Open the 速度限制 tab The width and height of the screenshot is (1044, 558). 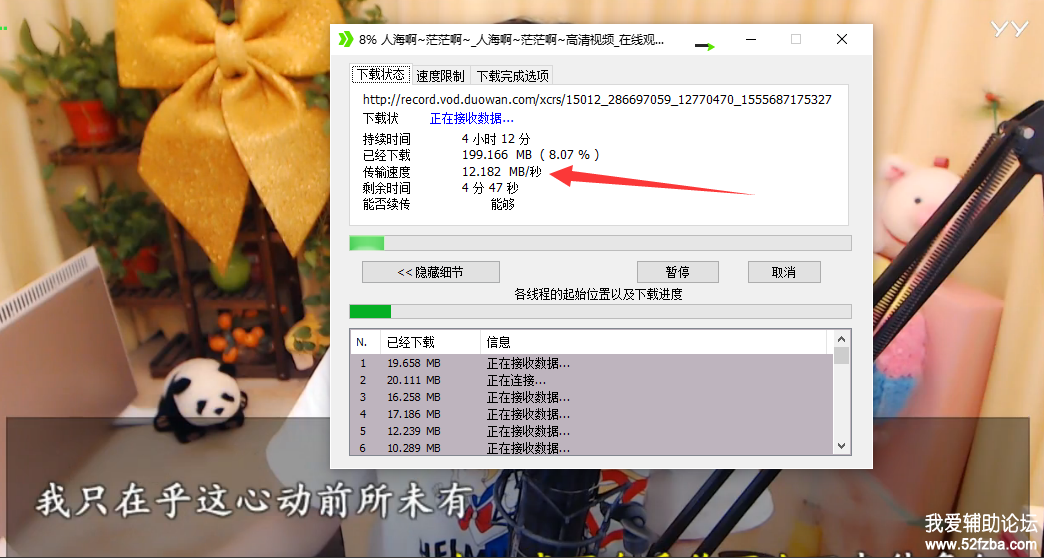(440, 76)
